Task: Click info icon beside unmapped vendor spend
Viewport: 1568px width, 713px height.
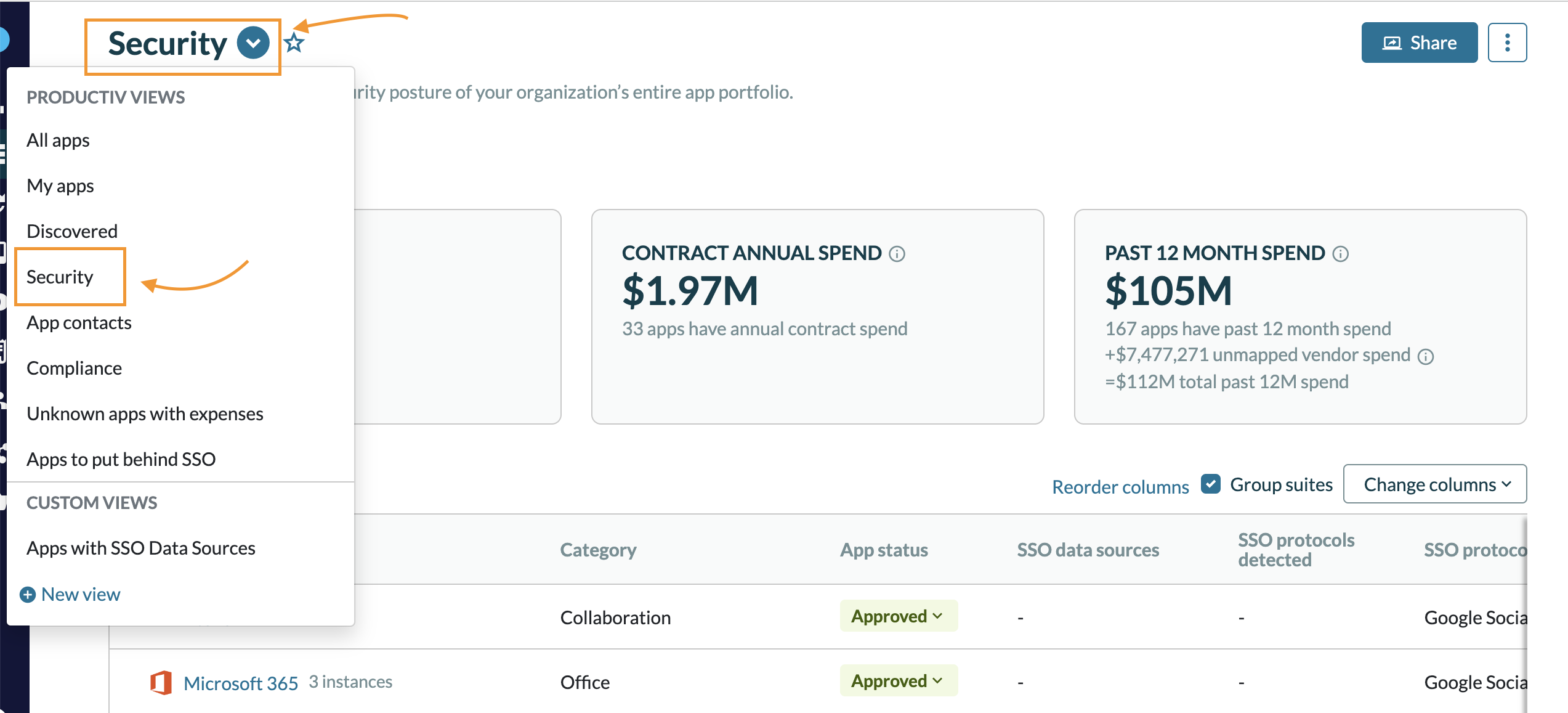Action: (1425, 357)
